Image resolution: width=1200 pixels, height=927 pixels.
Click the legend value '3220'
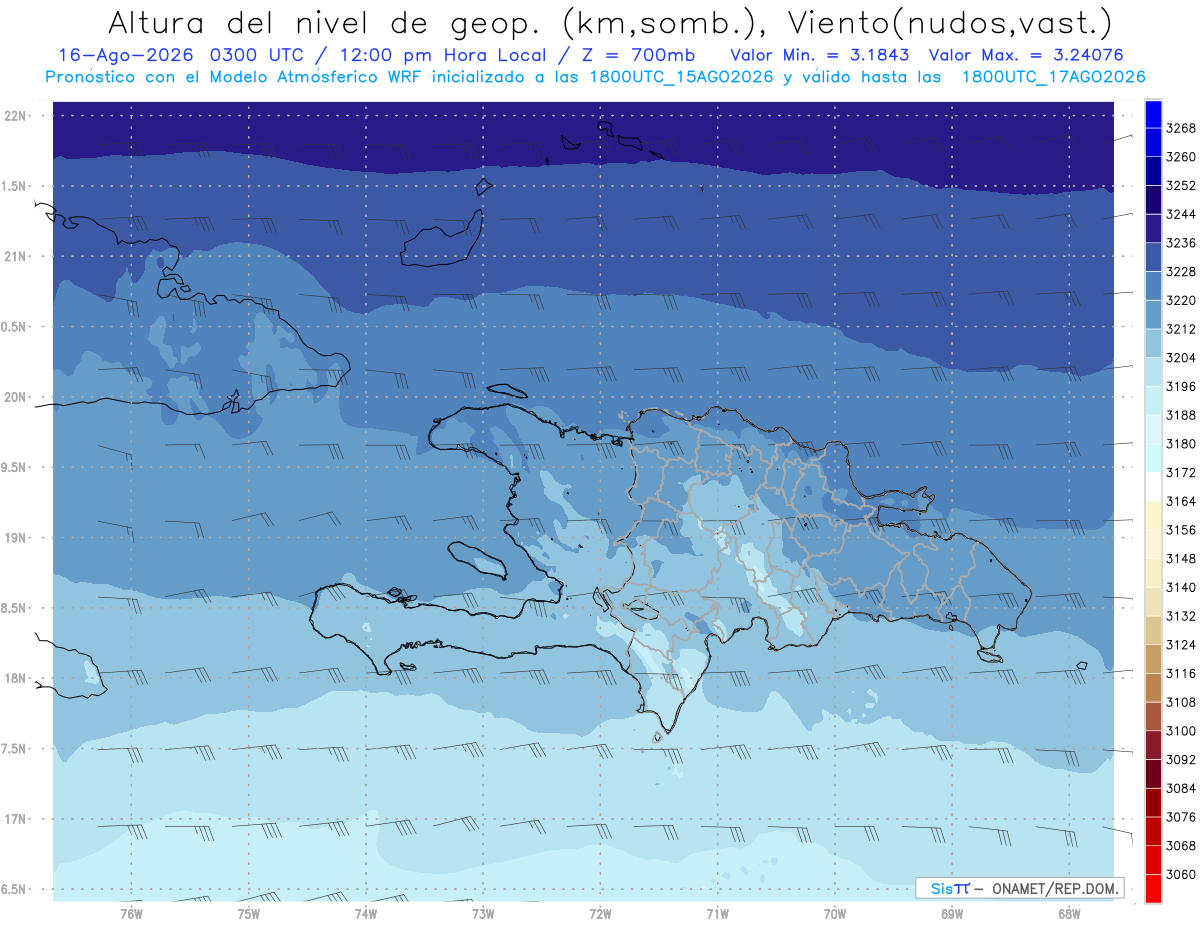click(1181, 300)
